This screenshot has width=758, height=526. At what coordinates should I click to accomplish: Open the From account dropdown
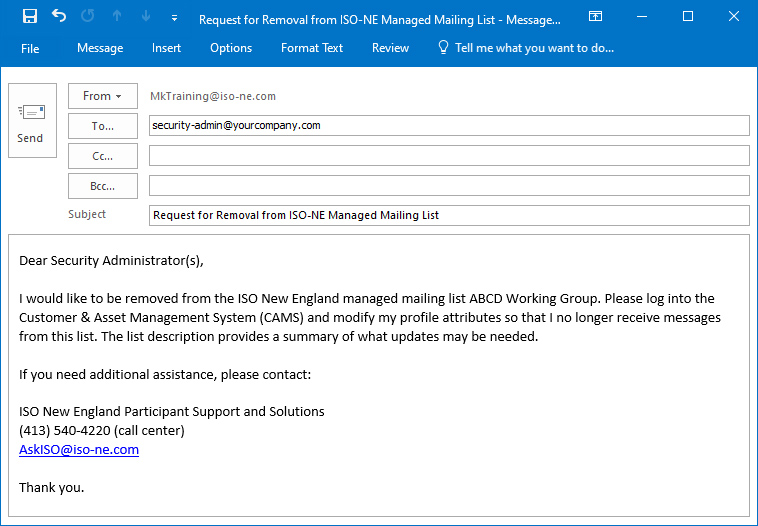[x=102, y=96]
